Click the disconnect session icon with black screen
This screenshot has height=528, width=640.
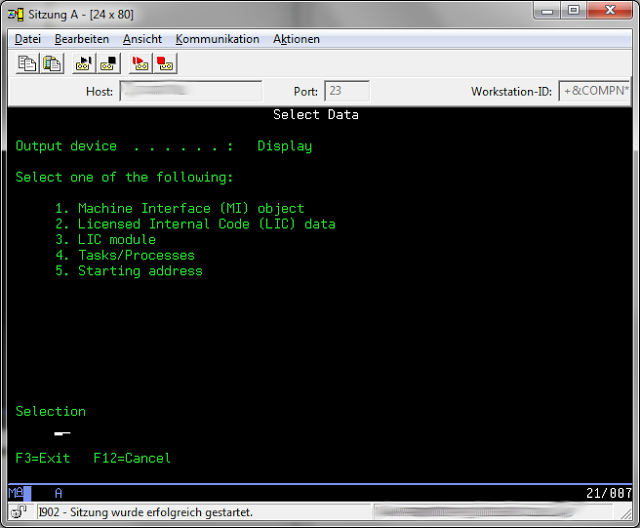(107, 64)
